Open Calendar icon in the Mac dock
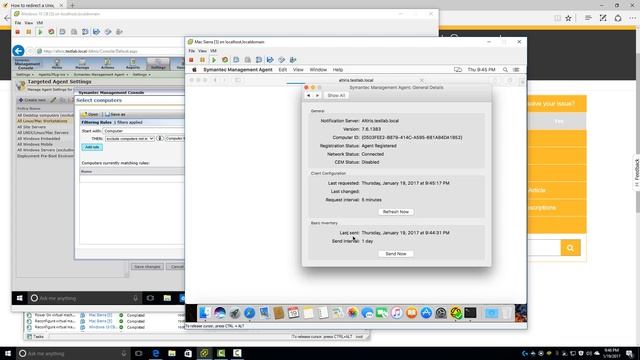The height and width of the screenshot is (360, 640). (x=293, y=313)
